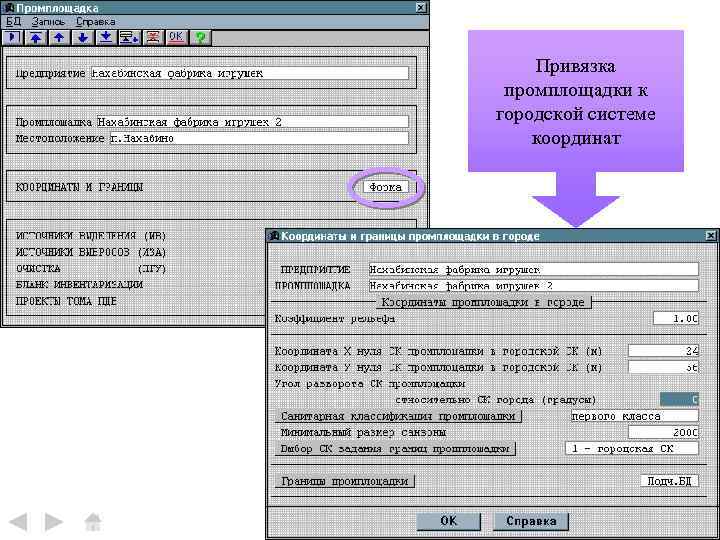Click the Промплощадка name field in main window
This screenshot has height=540, width=720.
click(253, 122)
